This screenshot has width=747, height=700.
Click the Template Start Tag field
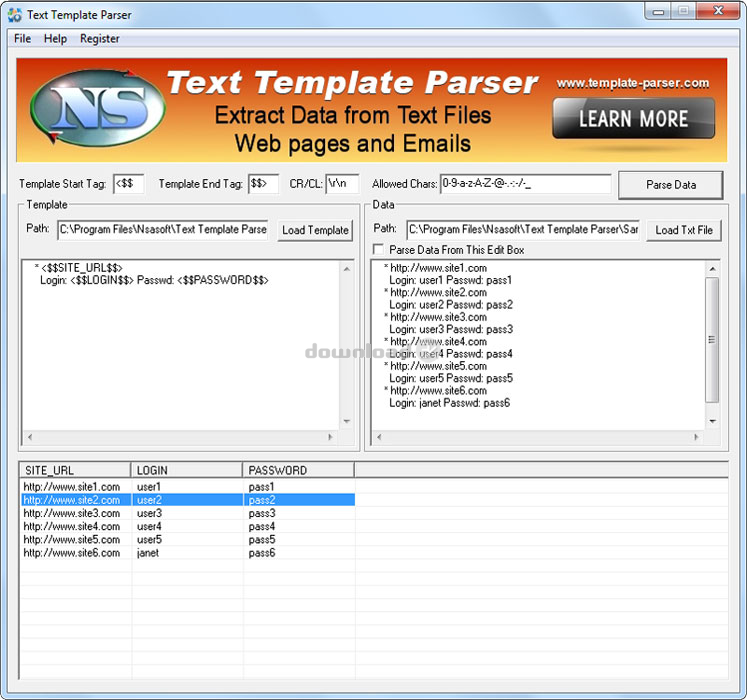[128, 184]
